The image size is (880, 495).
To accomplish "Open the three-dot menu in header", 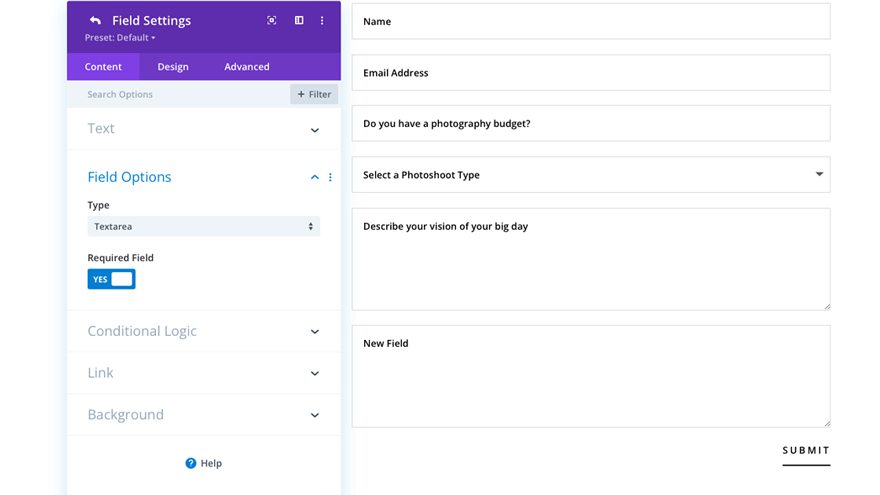I will coord(322,20).
